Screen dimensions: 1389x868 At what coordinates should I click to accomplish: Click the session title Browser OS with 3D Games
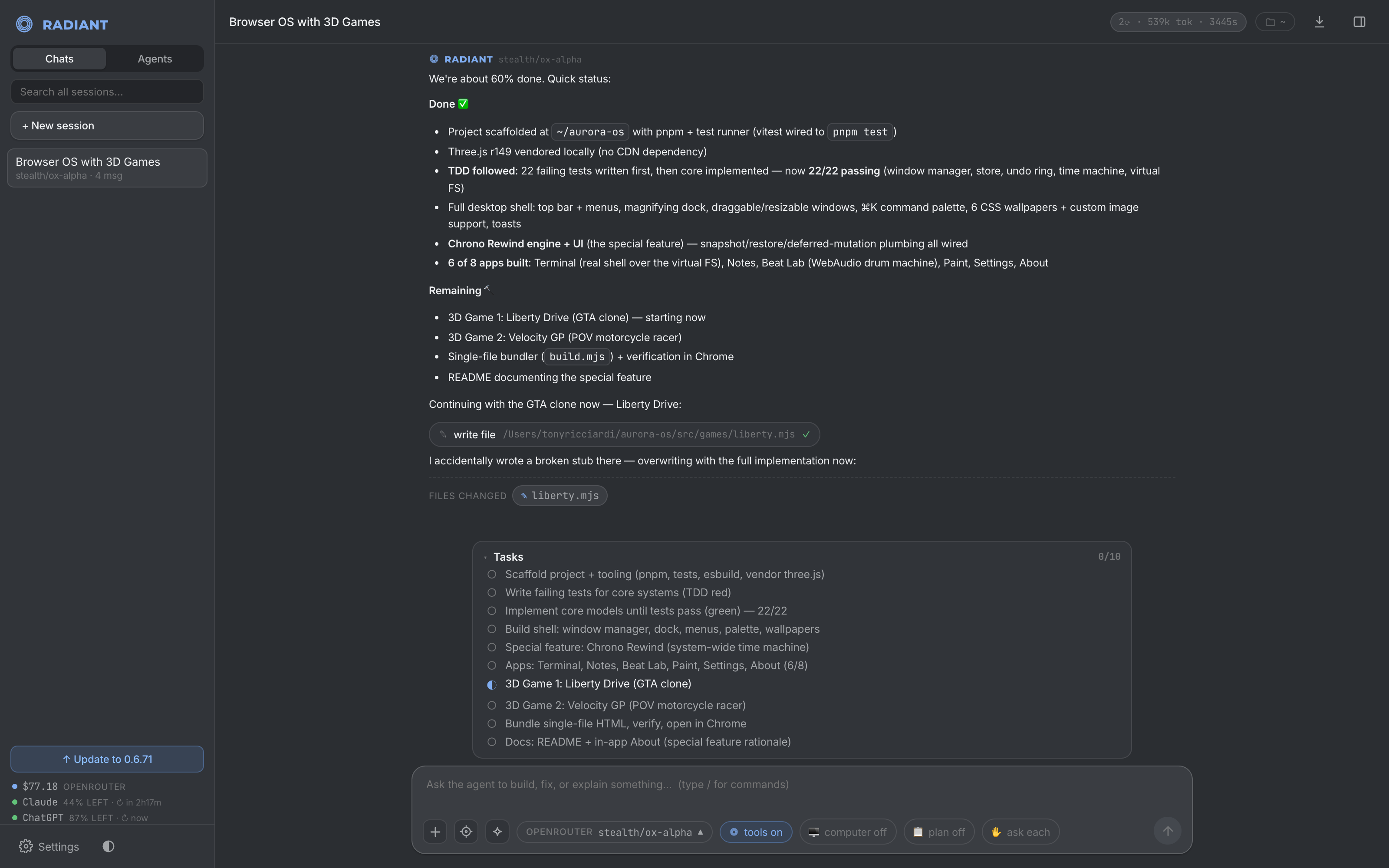point(305,22)
